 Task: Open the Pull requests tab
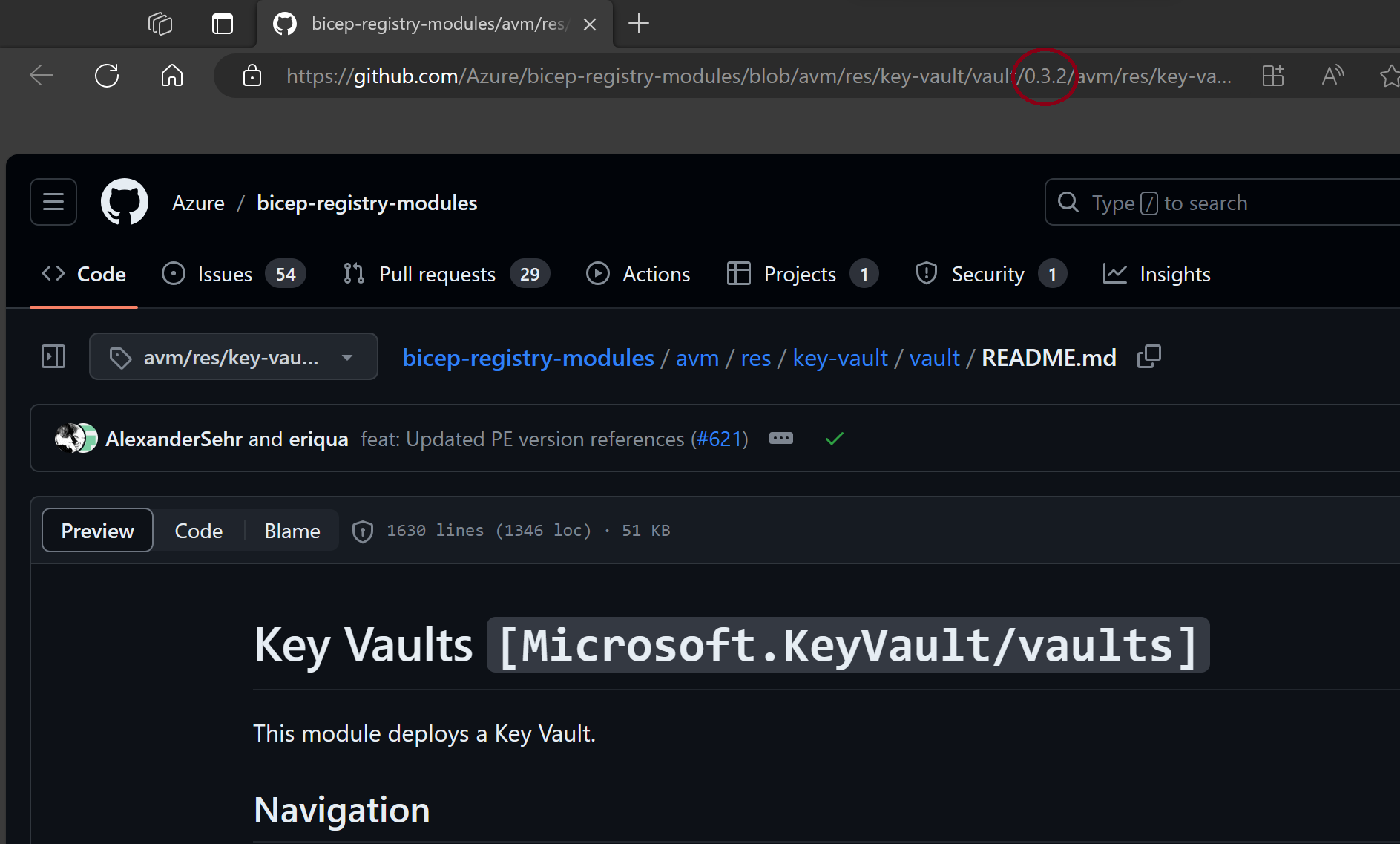[x=446, y=274]
